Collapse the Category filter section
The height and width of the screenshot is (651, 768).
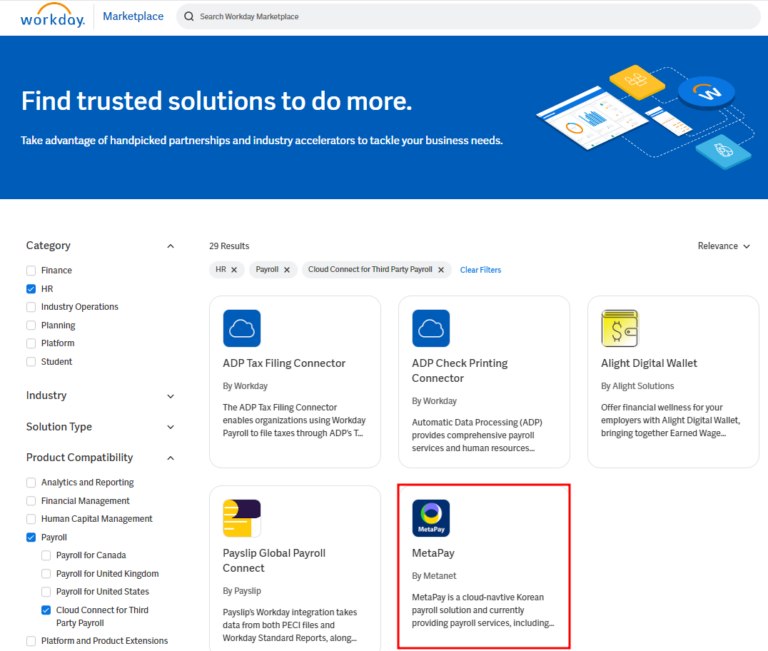click(x=170, y=246)
